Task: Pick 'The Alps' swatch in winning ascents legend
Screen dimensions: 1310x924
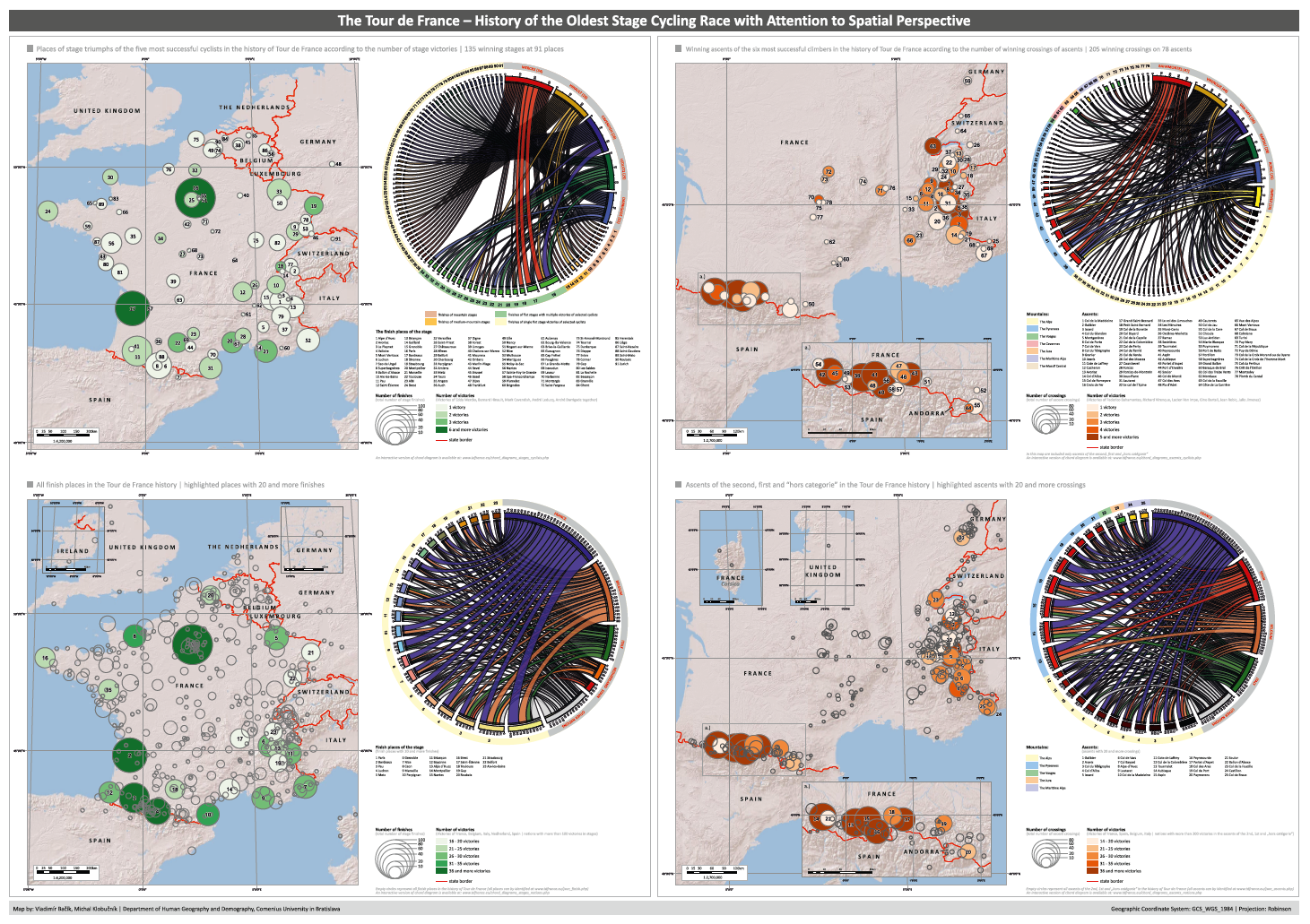Action: pyautogui.click(x=1032, y=322)
